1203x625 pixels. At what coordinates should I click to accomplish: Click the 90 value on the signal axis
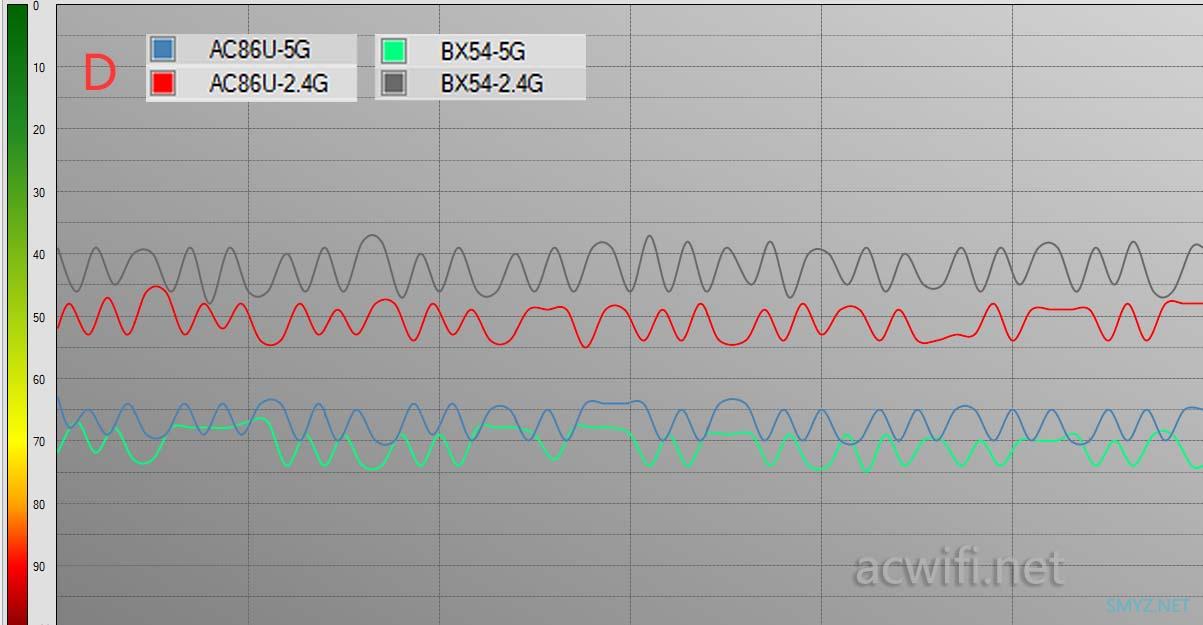(x=39, y=567)
